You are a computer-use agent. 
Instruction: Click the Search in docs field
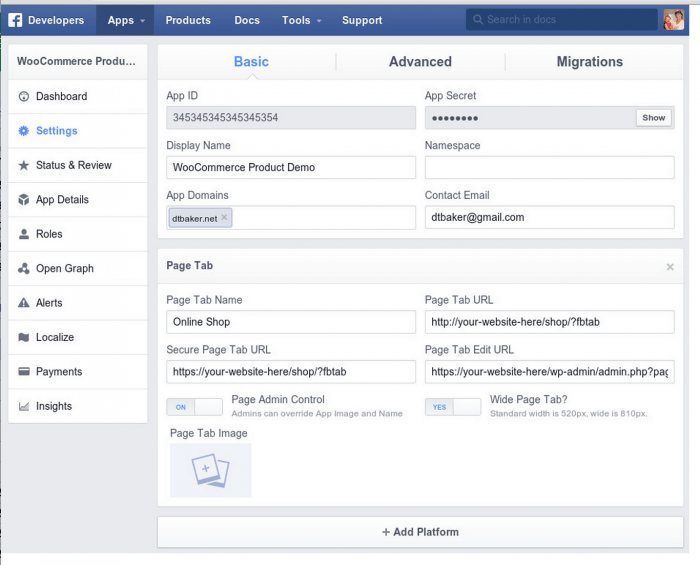click(x=562, y=20)
